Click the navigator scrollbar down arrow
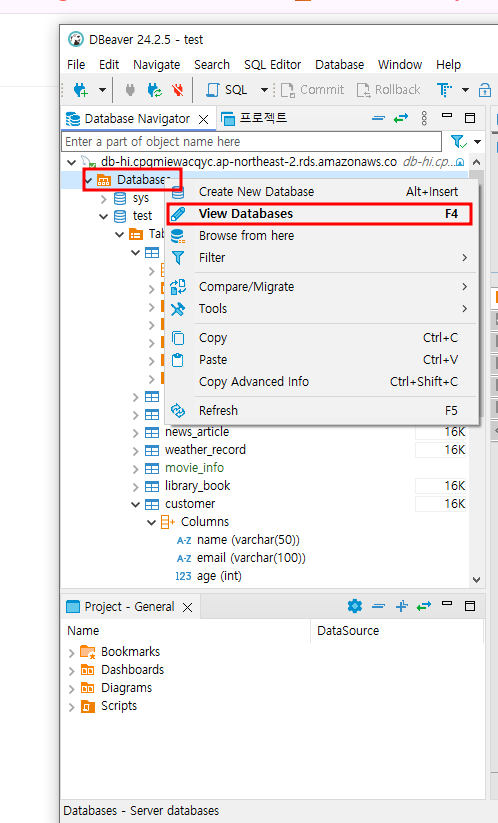 (476, 580)
